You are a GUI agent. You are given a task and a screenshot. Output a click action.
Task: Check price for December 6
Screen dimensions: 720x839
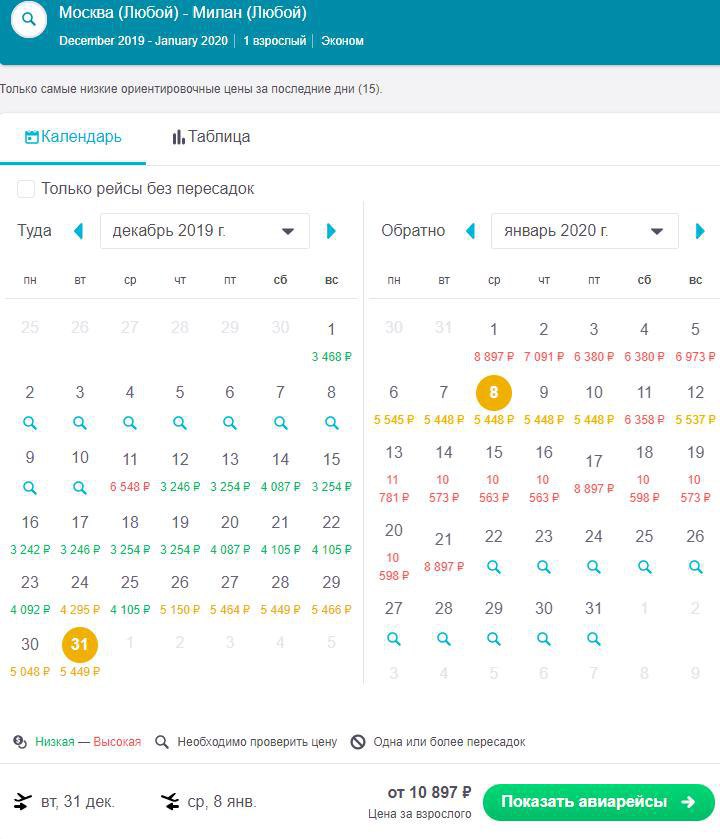pyautogui.click(x=230, y=423)
